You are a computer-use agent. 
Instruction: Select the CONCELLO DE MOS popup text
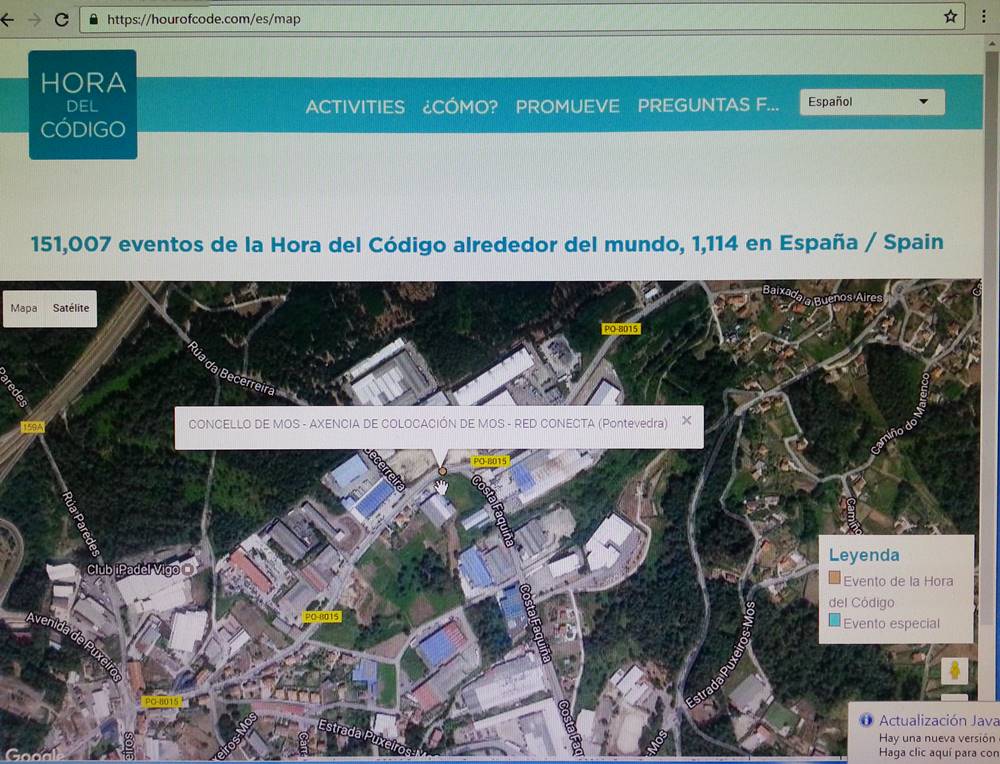(428, 423)
